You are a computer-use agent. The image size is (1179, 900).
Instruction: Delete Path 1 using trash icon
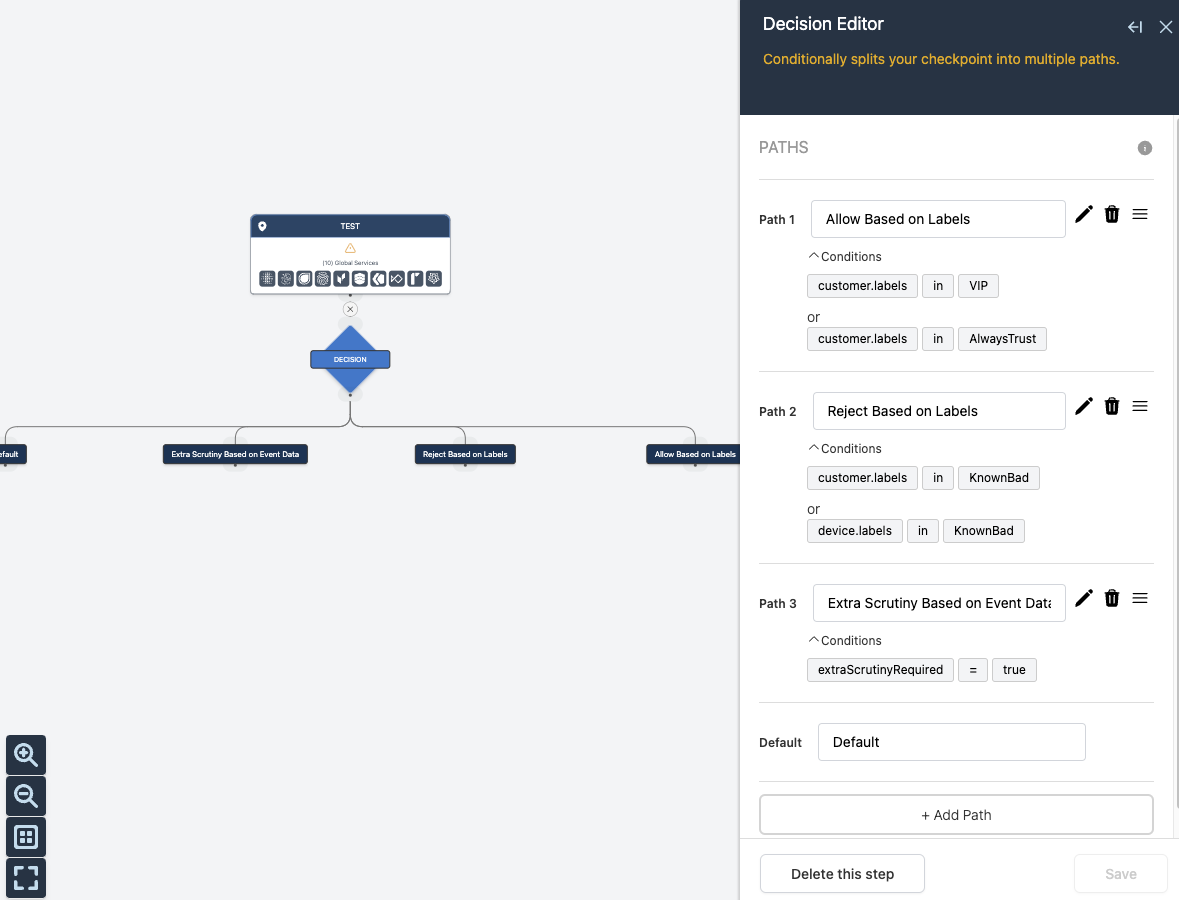pos(1112,214)
